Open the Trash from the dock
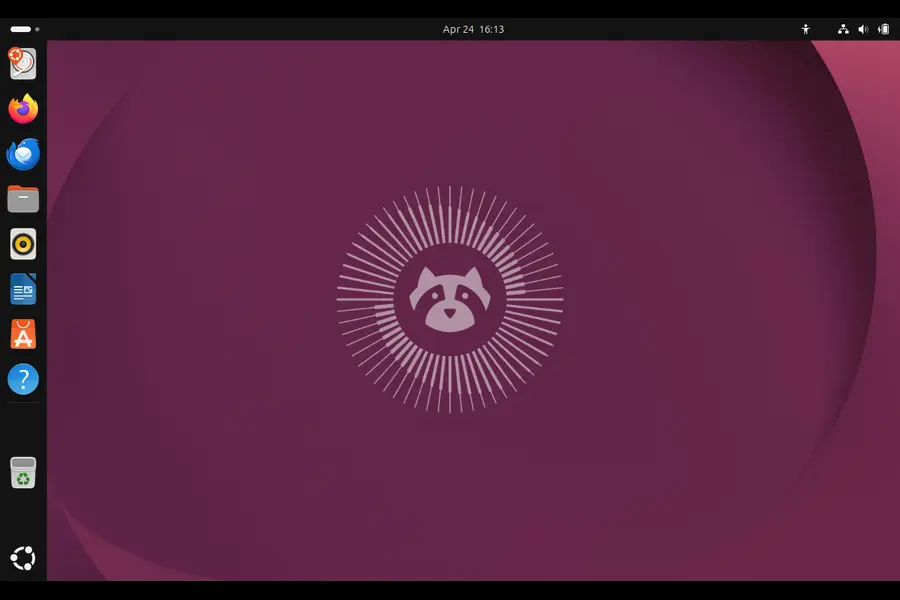This screenshot has height=600, width=900. pyautogui.click(x=22, y=472)
